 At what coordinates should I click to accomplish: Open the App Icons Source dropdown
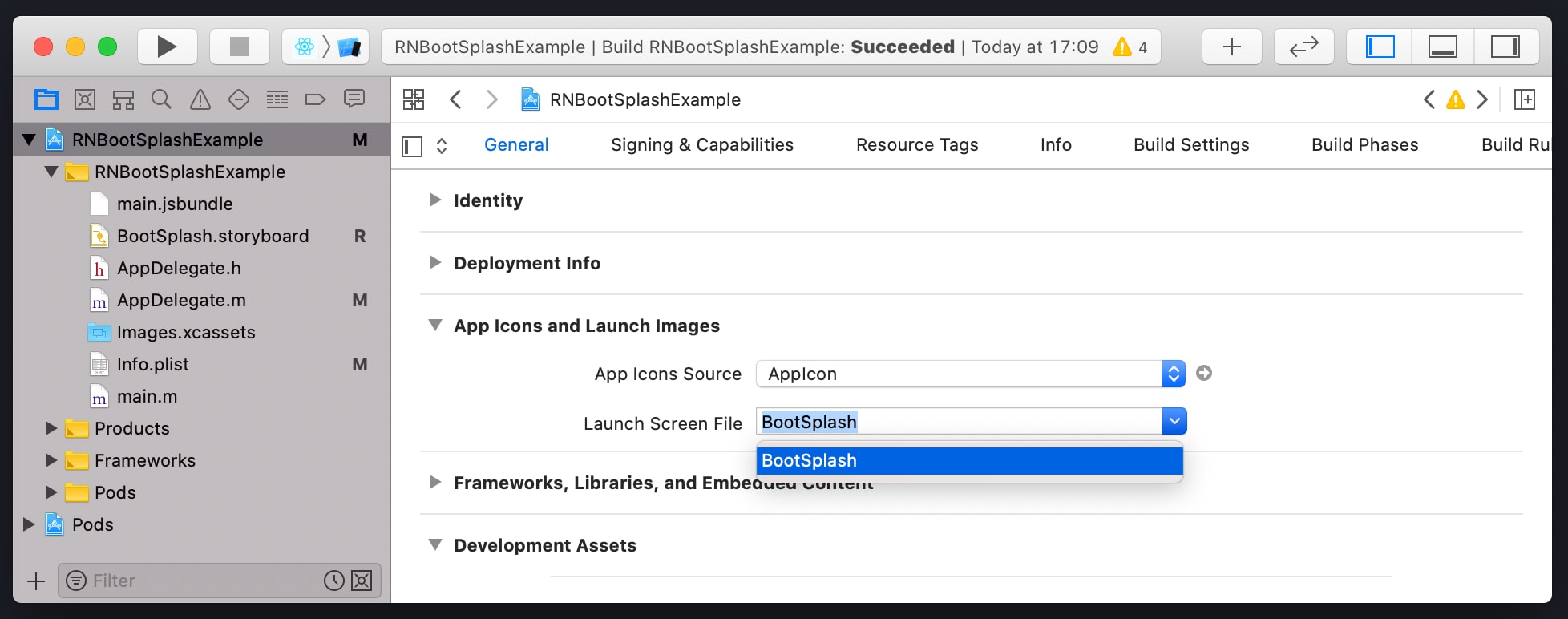(971, 374)
